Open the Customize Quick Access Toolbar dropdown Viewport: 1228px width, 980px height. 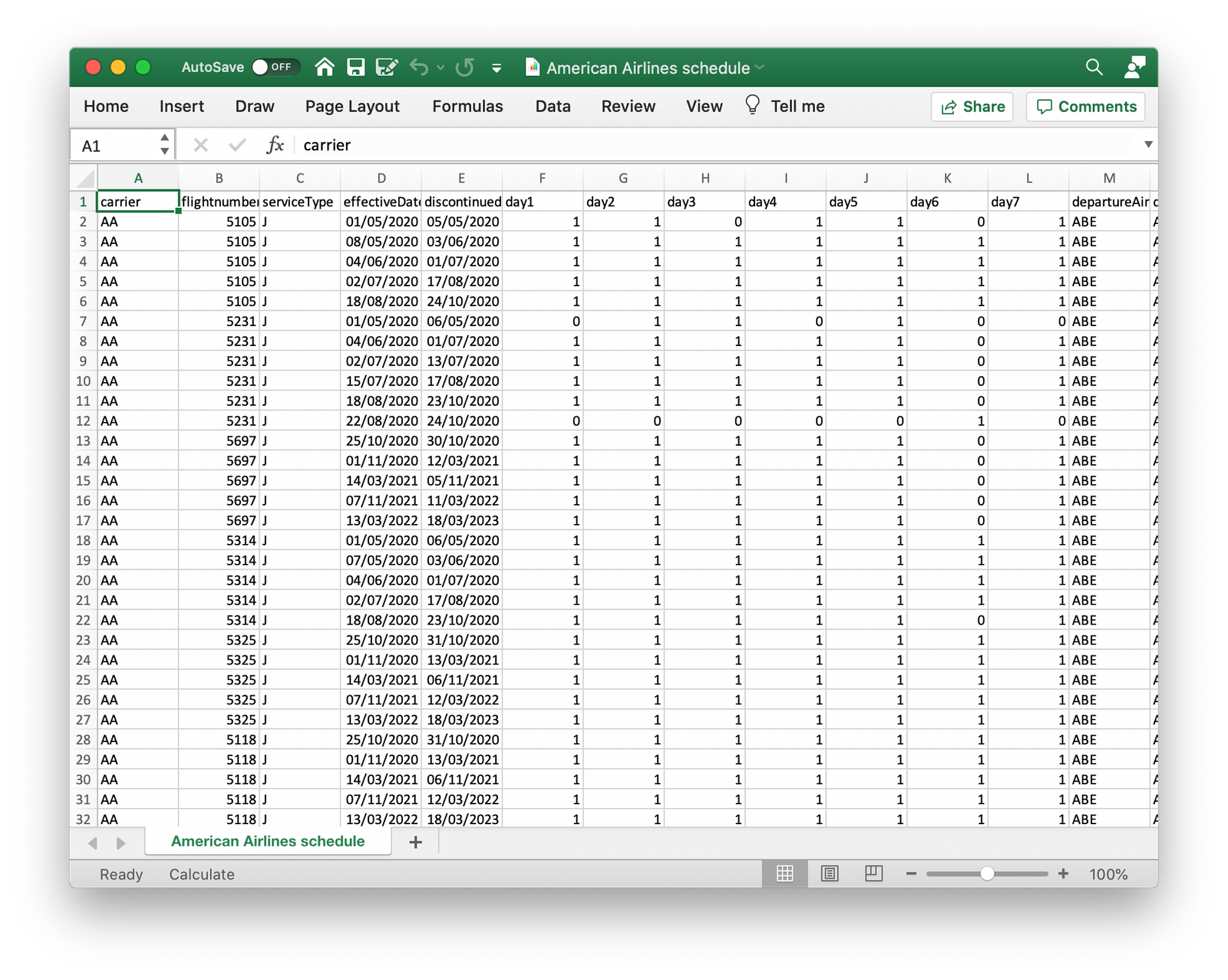coord(497,68)
